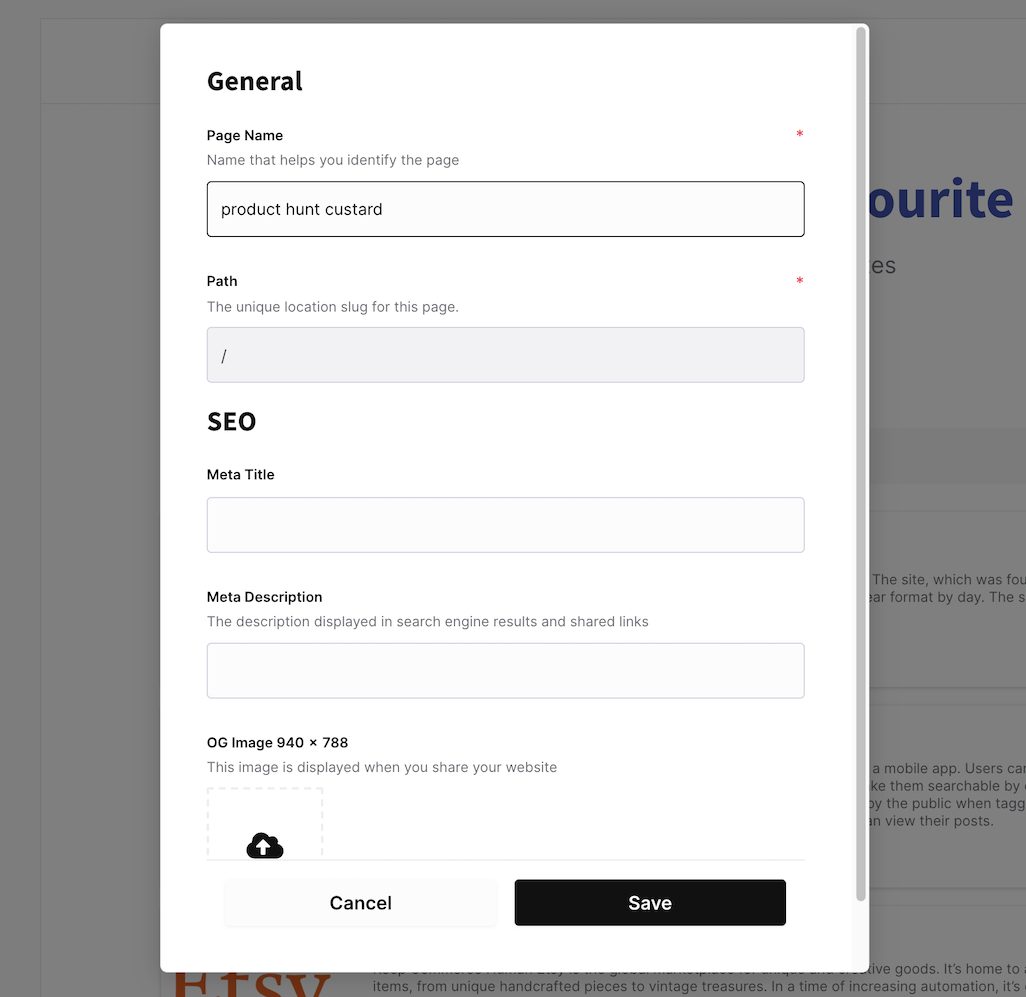Click the Path slug input field
Image resolution: width=1026 pixels, height=997 pixels.
coord(505,355)
